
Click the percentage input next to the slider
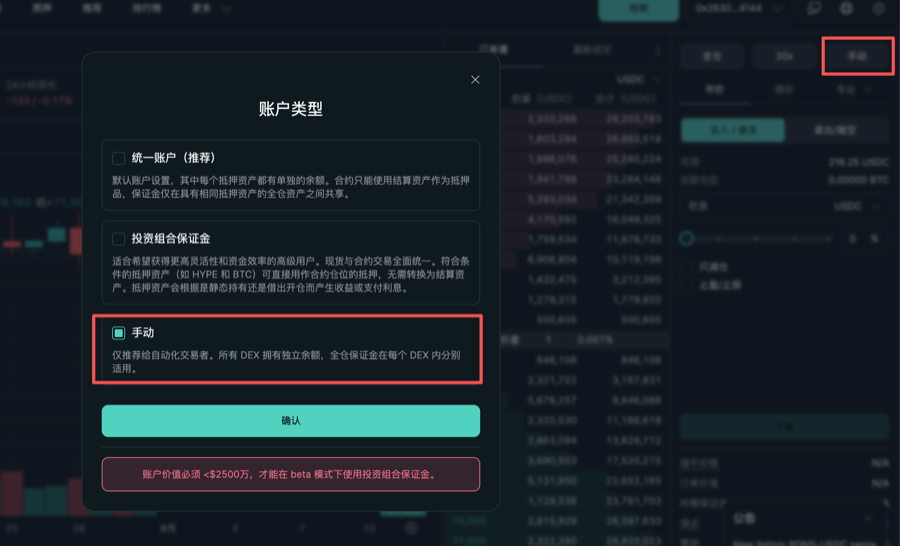(x=863, y=238)
